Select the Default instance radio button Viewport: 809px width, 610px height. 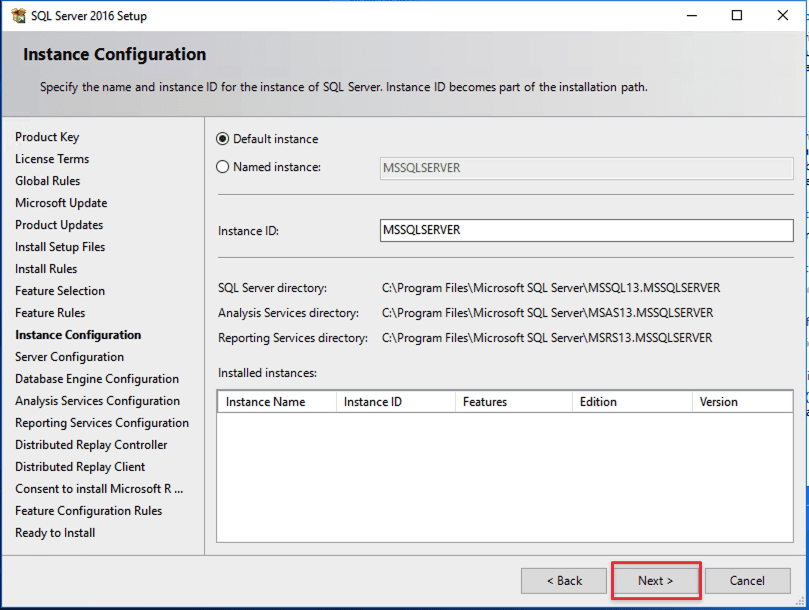223,139
